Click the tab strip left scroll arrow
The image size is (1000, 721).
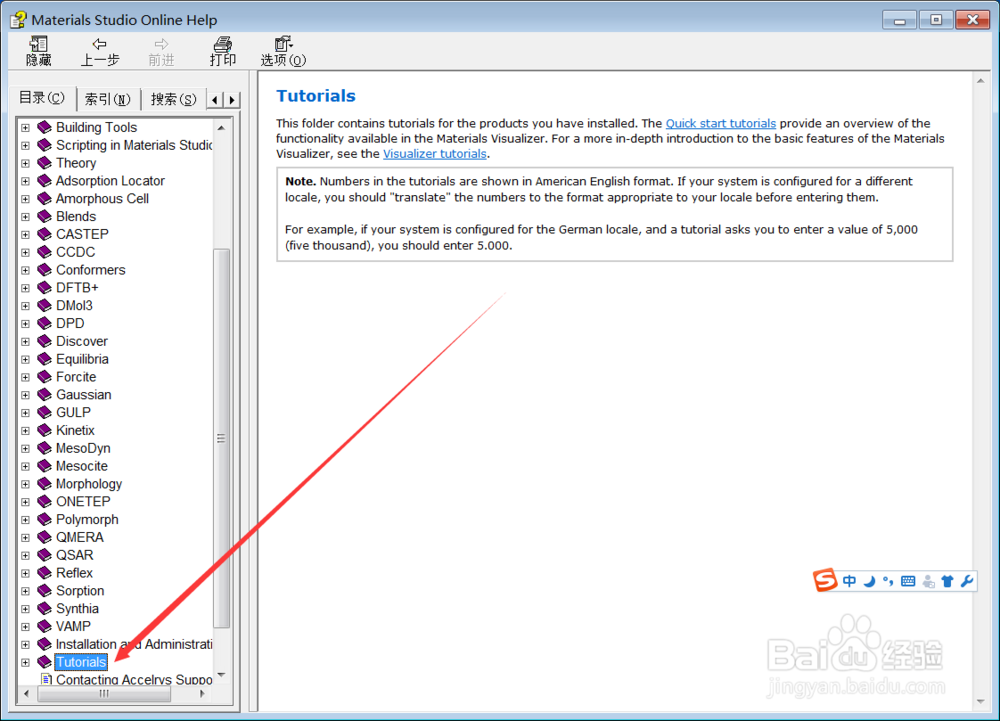[x=216, y=100]
